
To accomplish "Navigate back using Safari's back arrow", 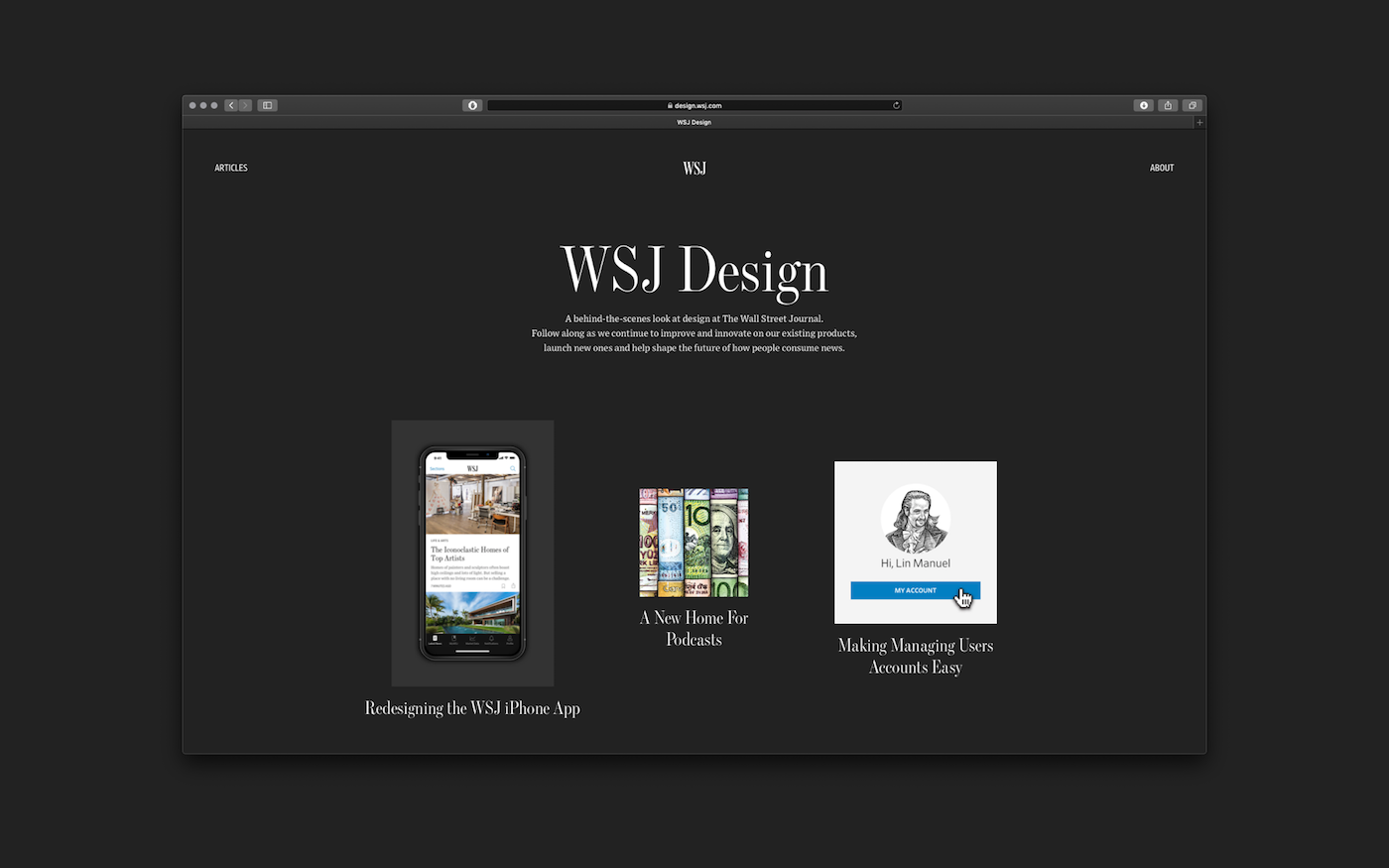I will pyautogui.click(x=231, y=105).
